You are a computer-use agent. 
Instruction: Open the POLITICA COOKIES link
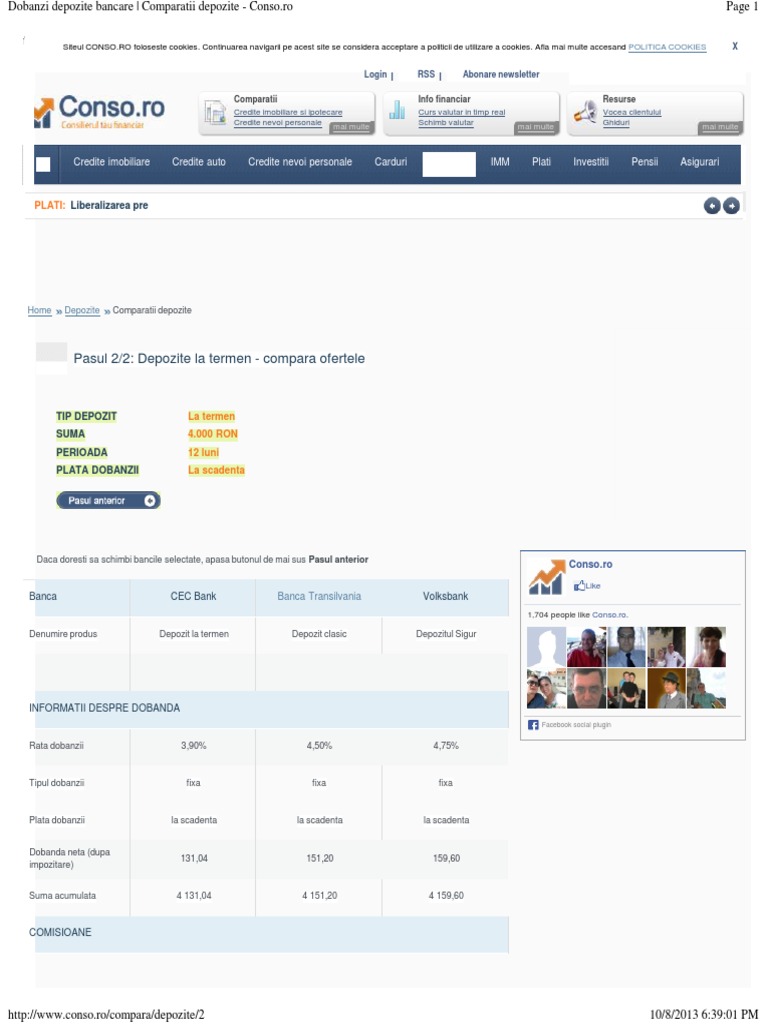click(x=667, y=47)
